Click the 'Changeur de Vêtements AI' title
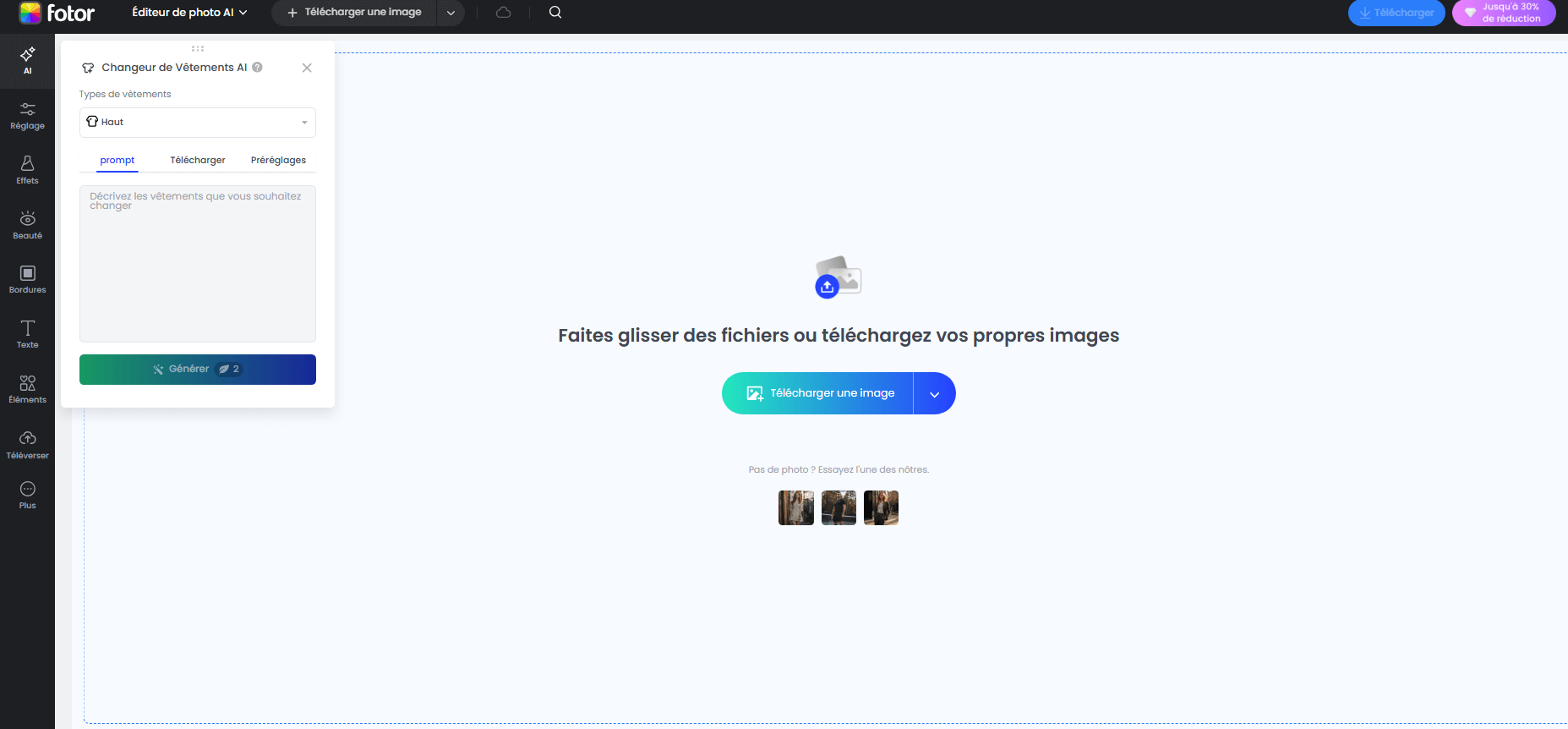The width and height of the screenshot is (1568, 729). 174,67
